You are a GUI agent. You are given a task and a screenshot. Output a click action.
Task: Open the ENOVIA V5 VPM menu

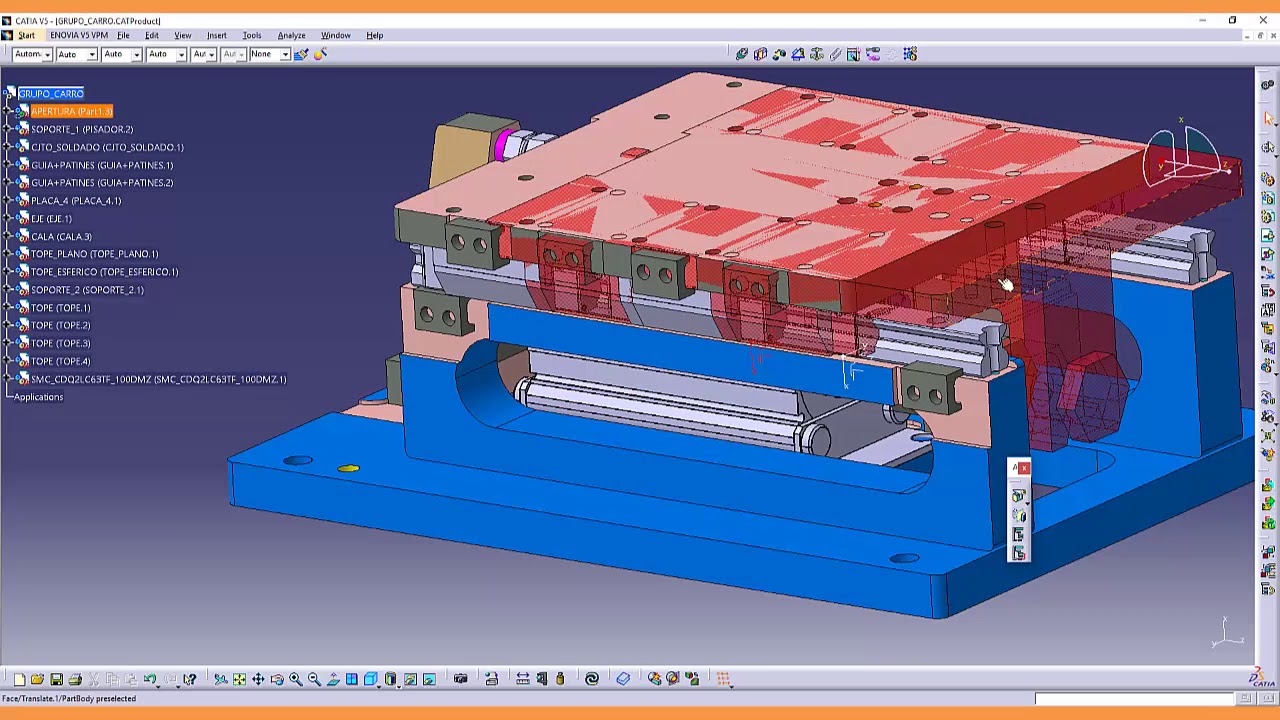point(78,35)
